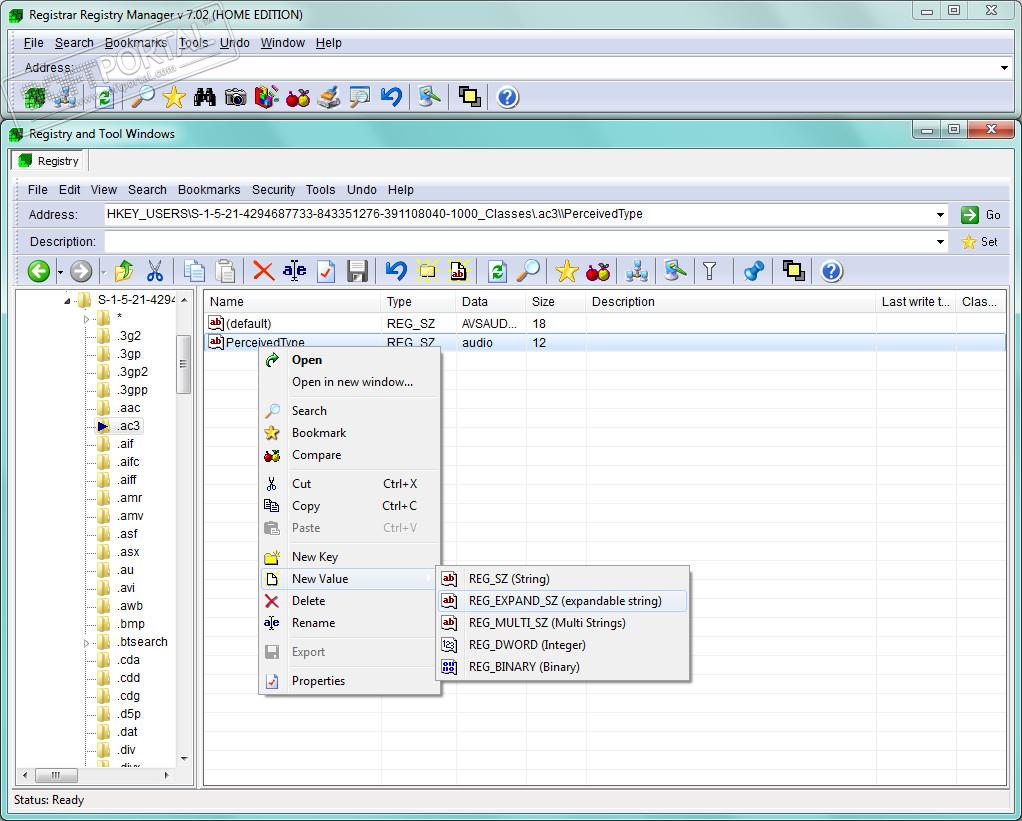The width and height of the screenshot is (1022, 821).
Task: Select the .aac folder in tree
Action: coord(128,408)
